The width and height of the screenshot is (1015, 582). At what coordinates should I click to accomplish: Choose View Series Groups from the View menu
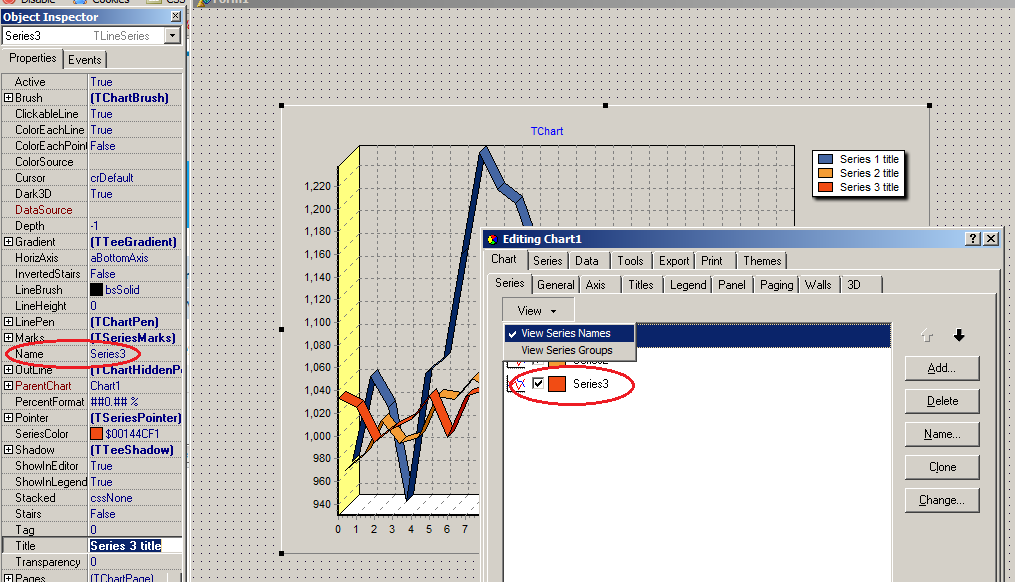[569, 350]
